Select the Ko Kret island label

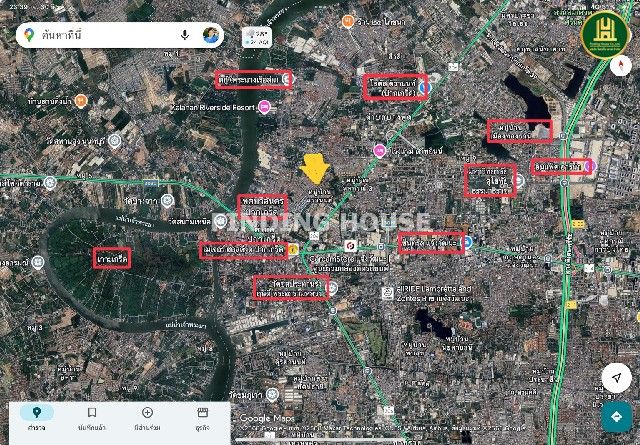pyautogui.click(x=112, y=258)
